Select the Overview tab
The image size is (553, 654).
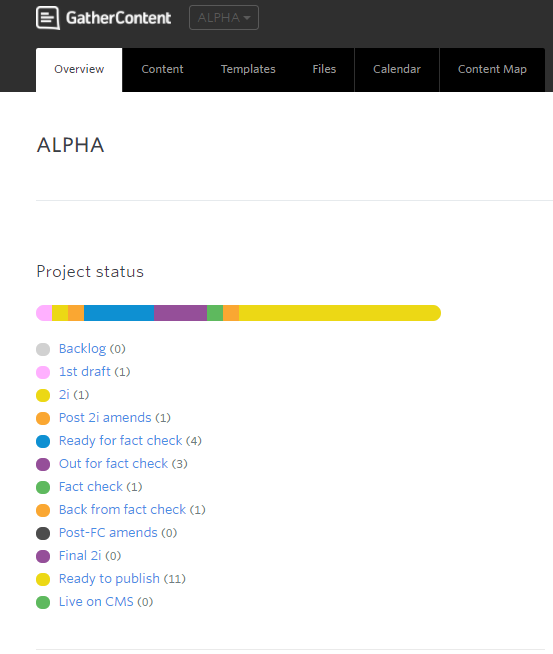pos(79,69)
